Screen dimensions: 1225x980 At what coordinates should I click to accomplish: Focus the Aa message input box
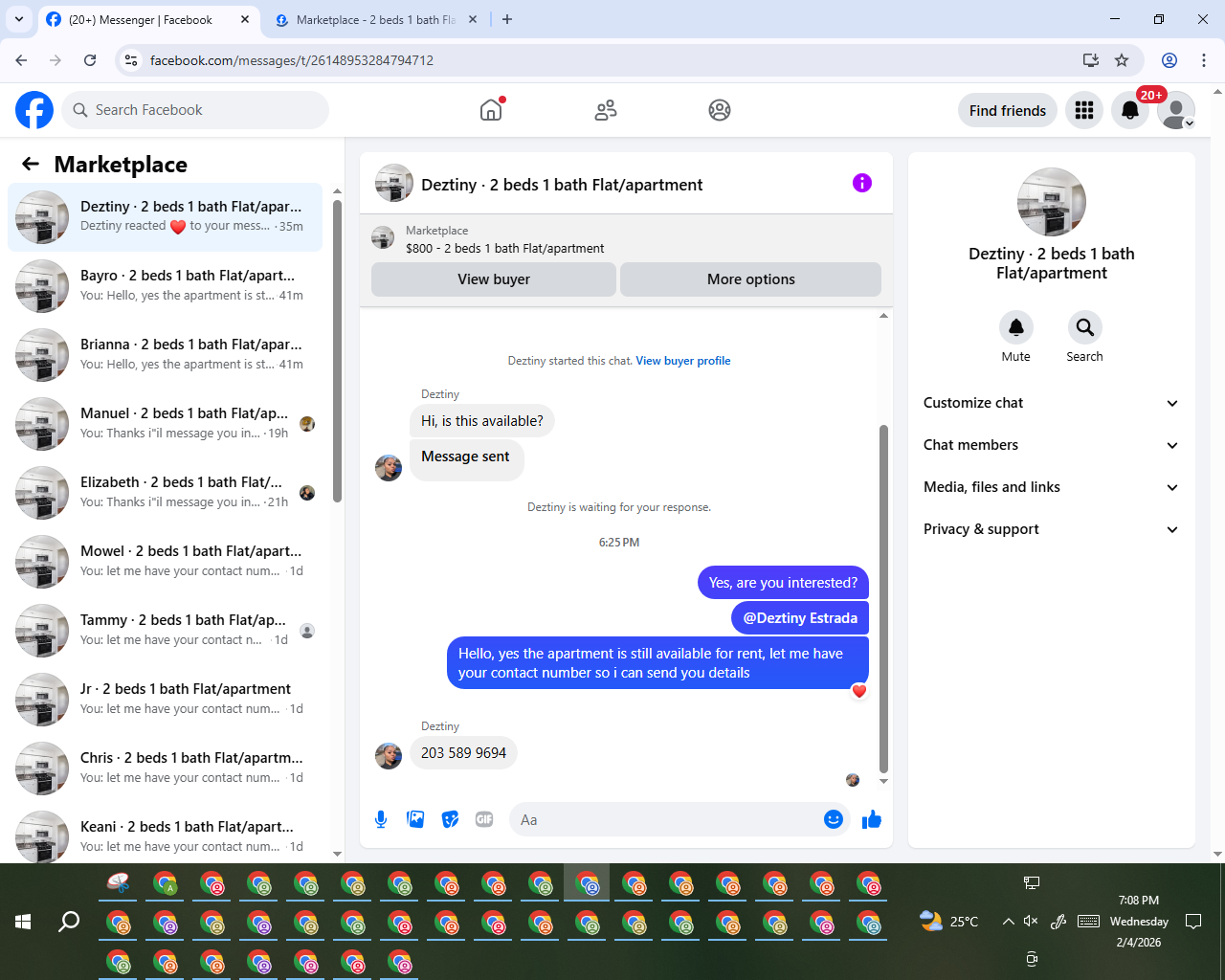664,819
